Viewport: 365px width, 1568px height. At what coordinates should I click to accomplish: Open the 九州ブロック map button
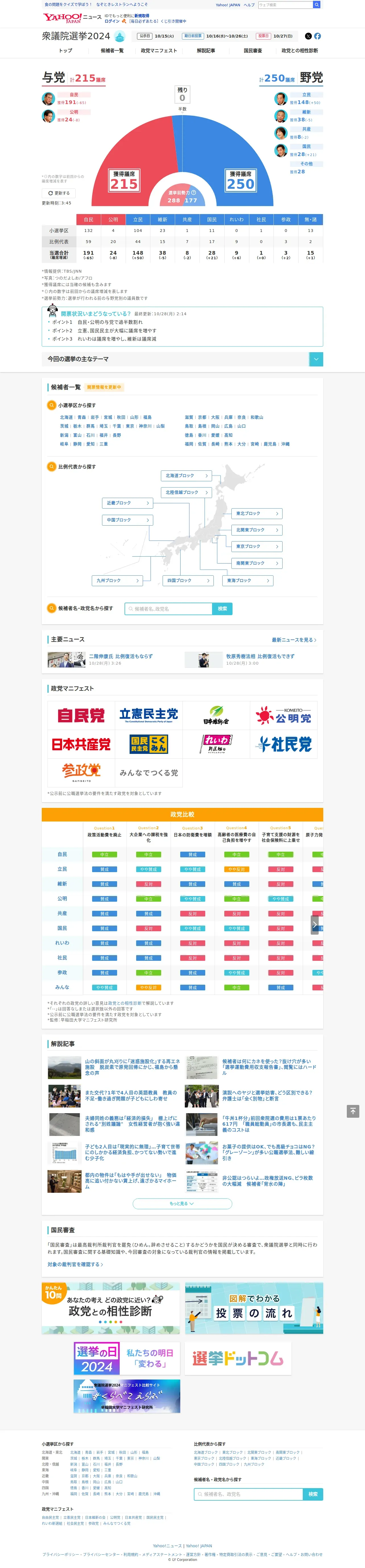117,580
